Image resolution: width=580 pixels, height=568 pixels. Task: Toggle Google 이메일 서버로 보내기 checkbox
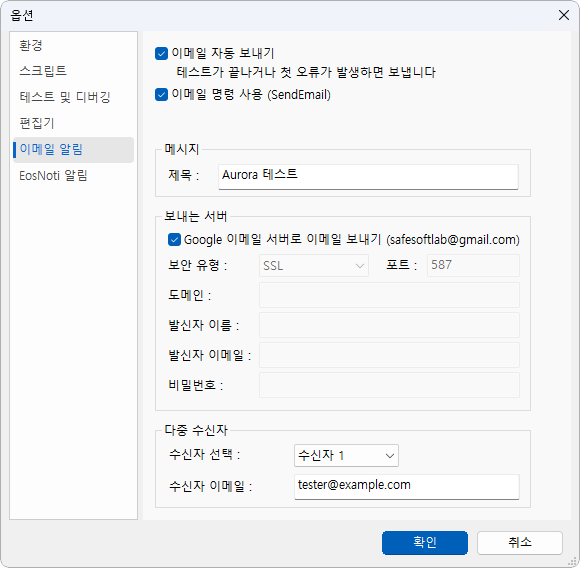pyautogui.click(x=174, y=240)
